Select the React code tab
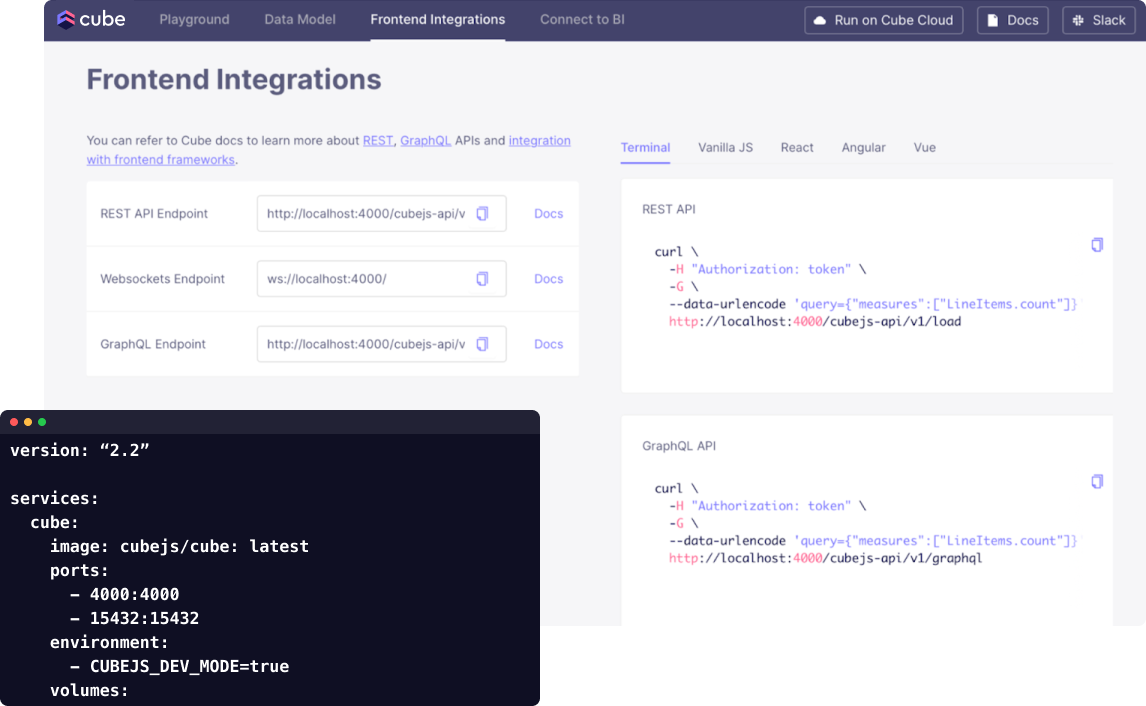 pyautogui.click(x=797, y=148)
